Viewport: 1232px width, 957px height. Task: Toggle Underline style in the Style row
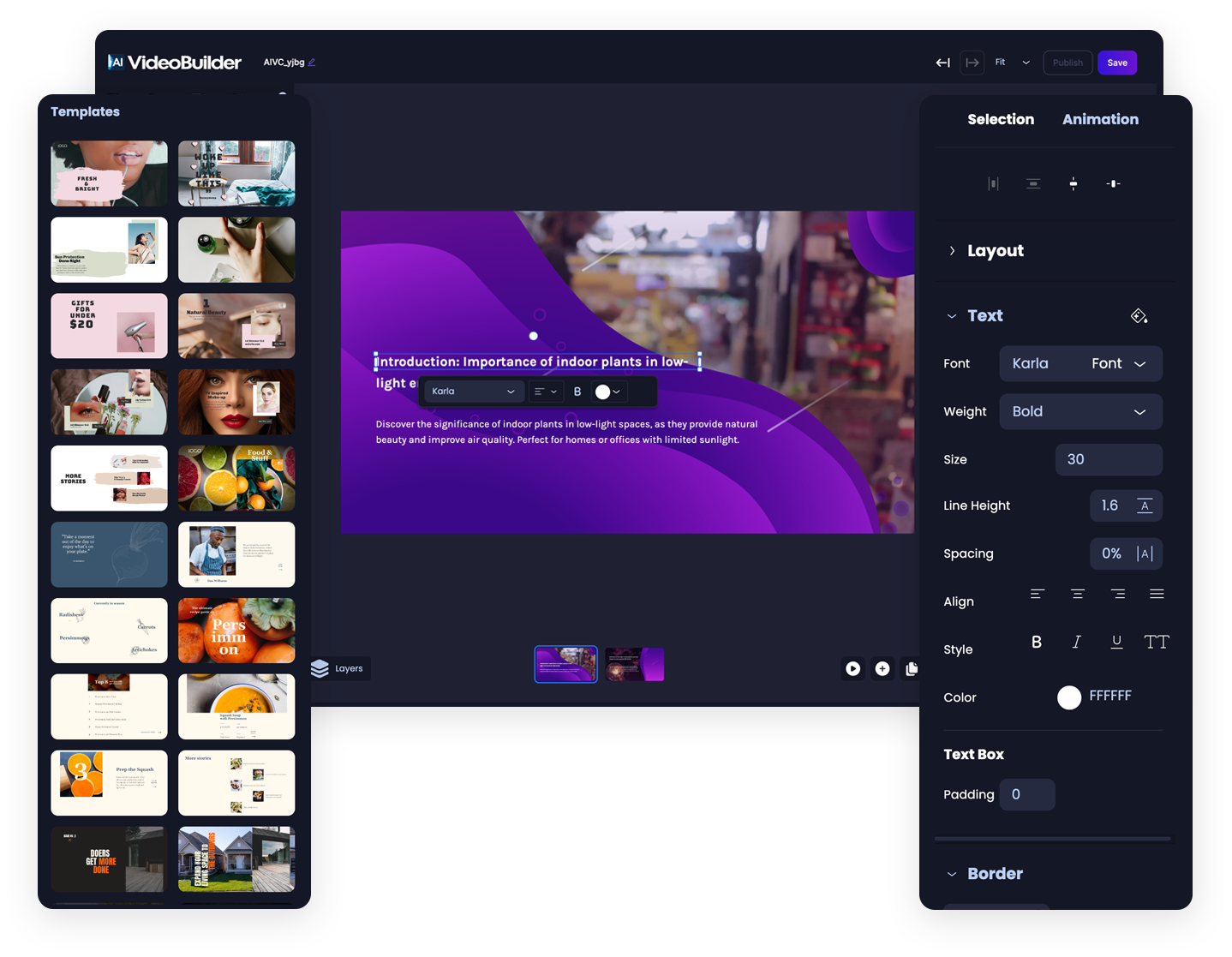click(x=1116, y=642)
